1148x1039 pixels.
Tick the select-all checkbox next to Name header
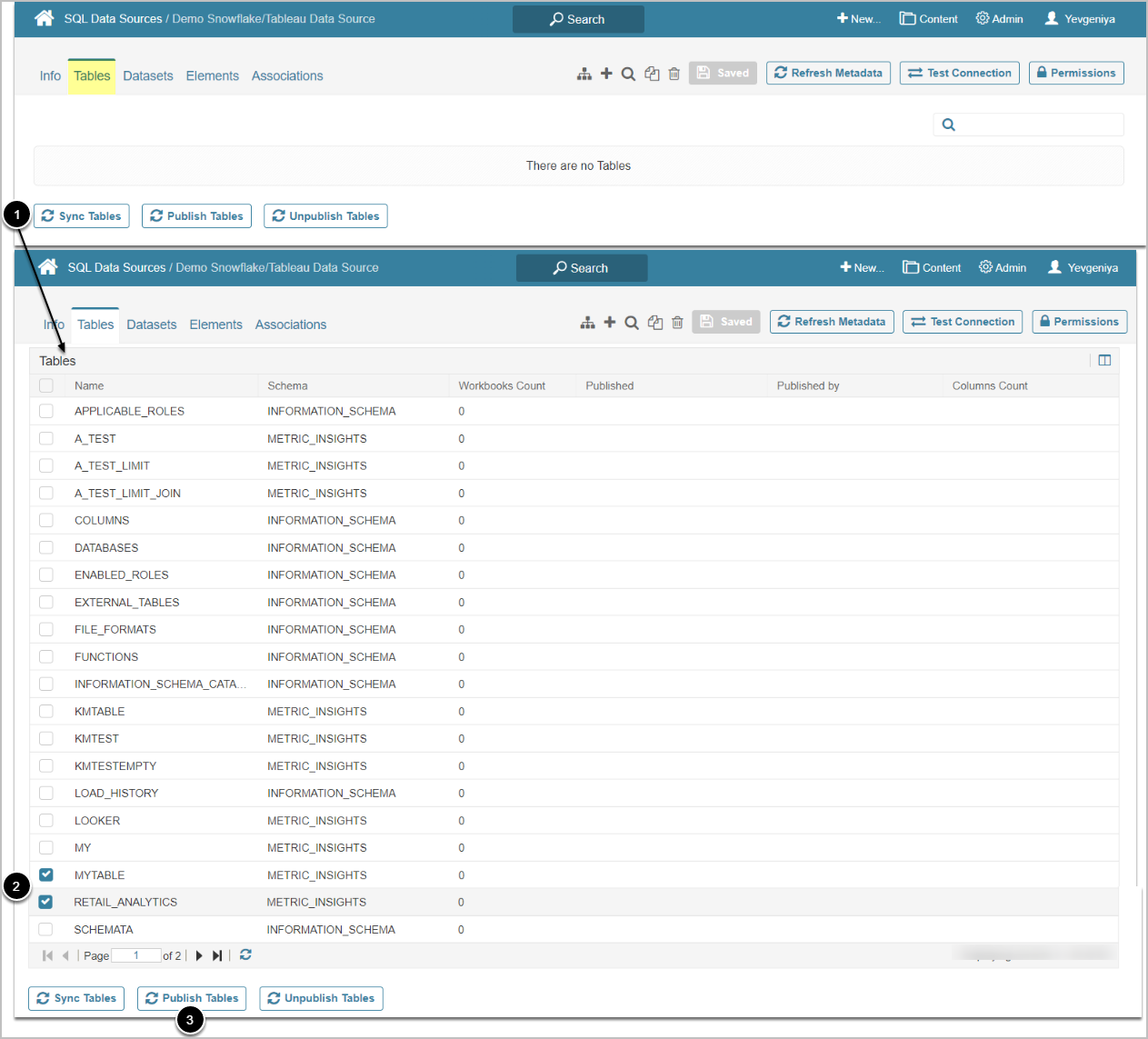click(x=46, y=385)
